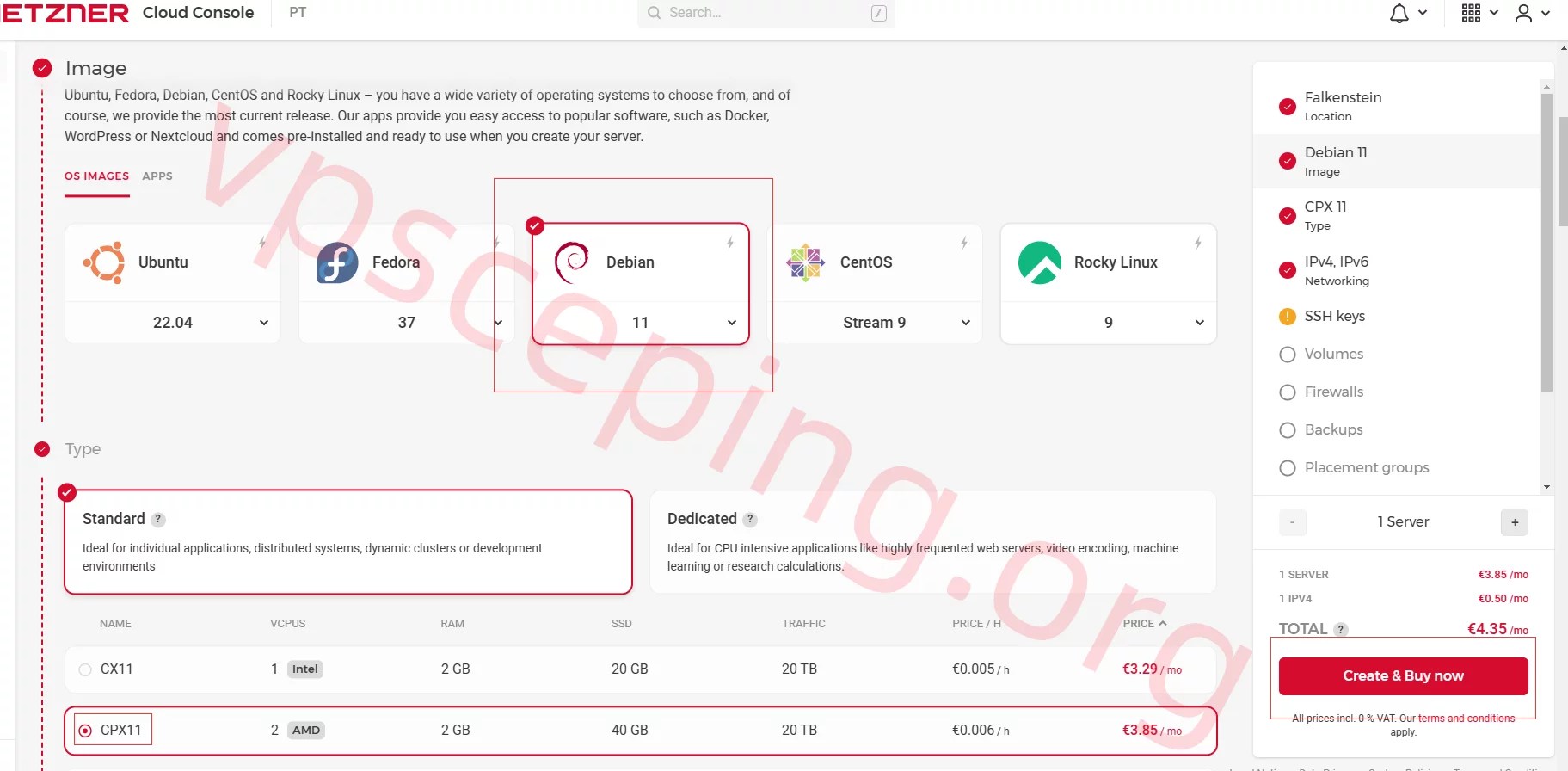Open the Ubuntu 22.04 version dropdown

173,323
